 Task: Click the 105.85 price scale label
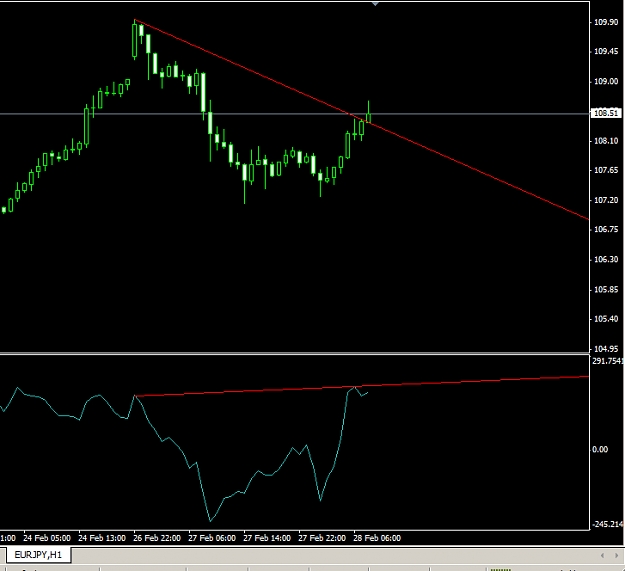(606, 290)
